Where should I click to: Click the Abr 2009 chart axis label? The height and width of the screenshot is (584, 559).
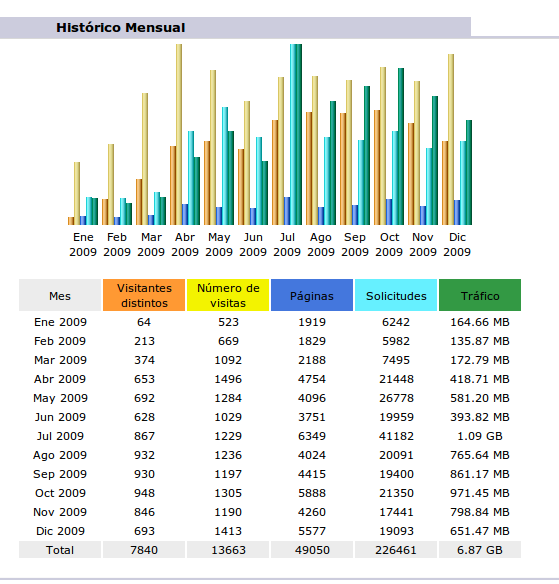(x=185, y=244)
